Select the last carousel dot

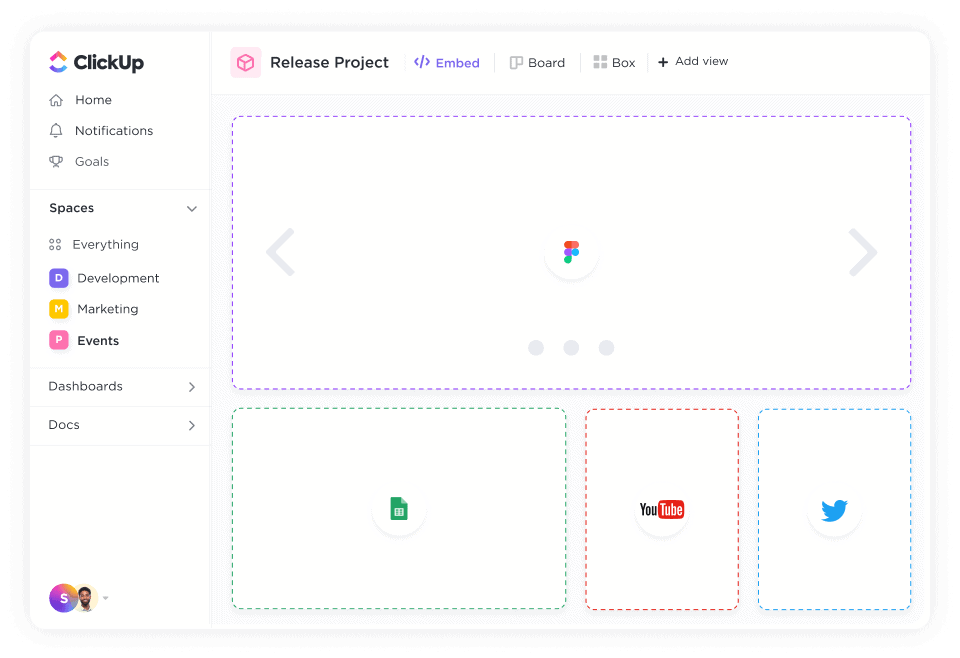click(606, 348)
